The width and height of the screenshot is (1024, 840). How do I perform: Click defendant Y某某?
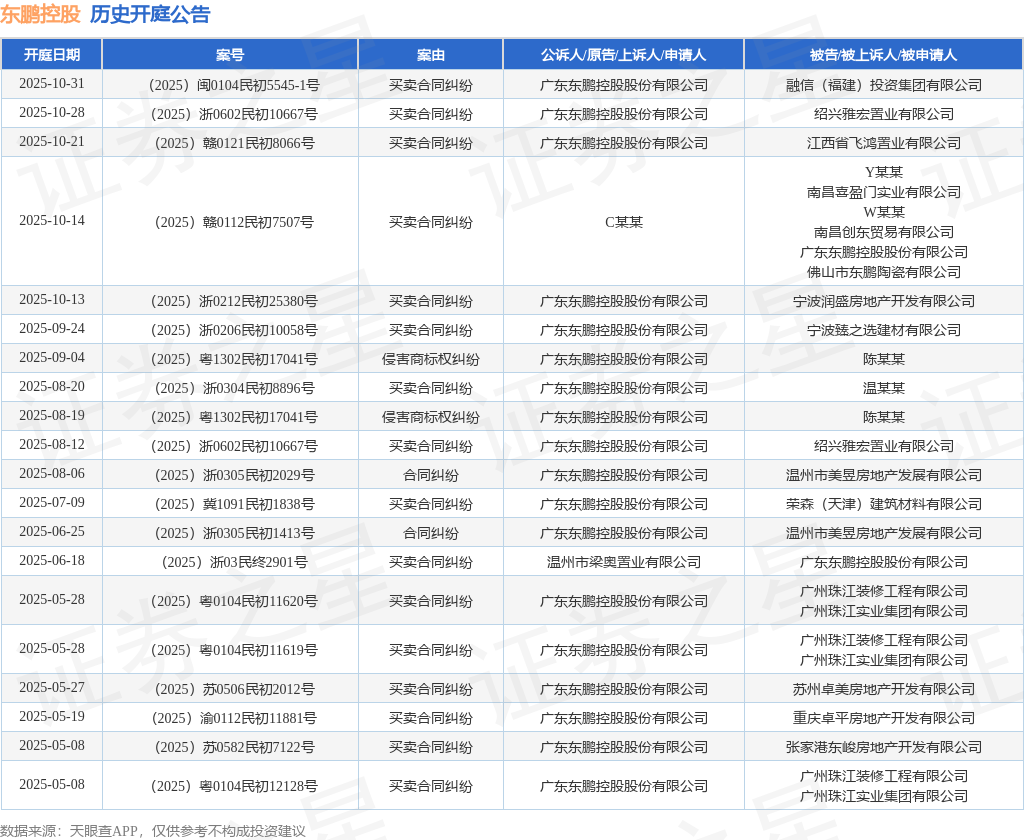point(884,172)
